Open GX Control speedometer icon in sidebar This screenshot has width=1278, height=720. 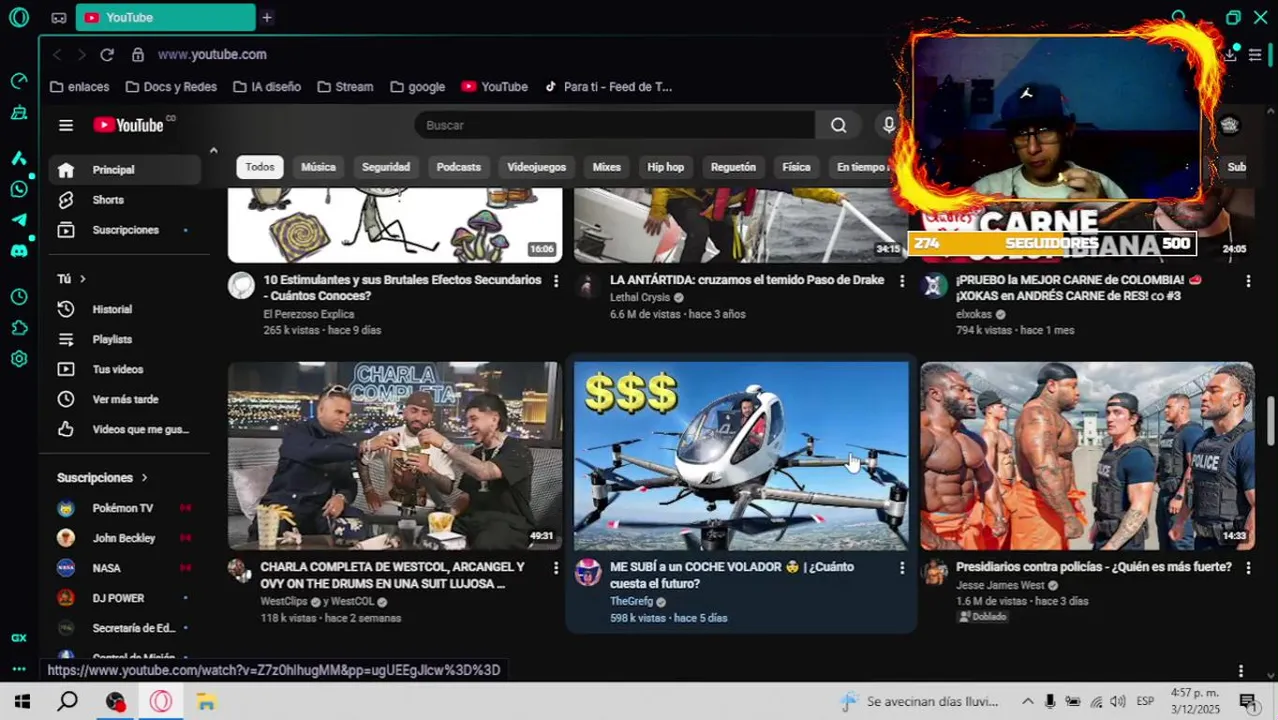[18, 81]
